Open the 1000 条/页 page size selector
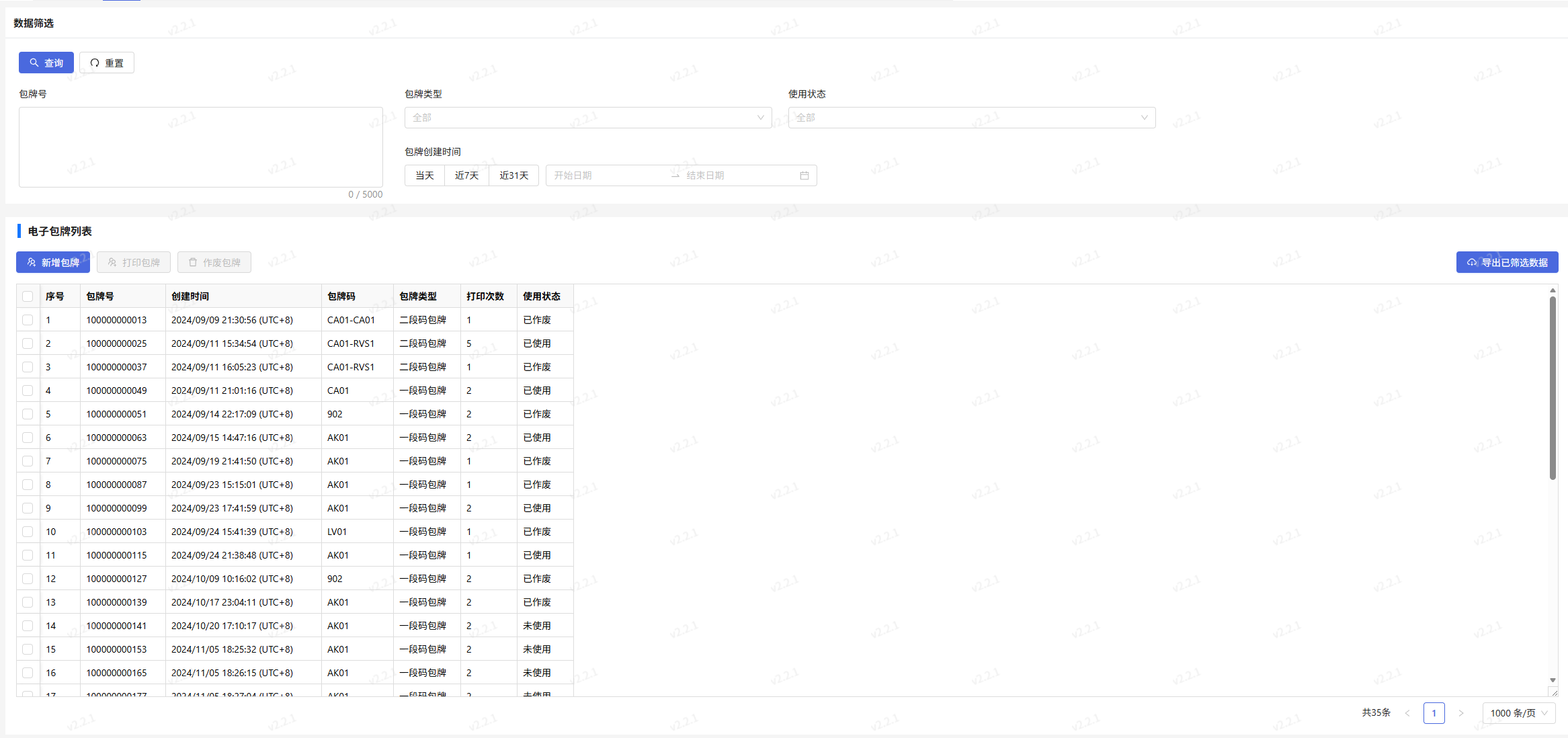 [x=1518, y=713]
